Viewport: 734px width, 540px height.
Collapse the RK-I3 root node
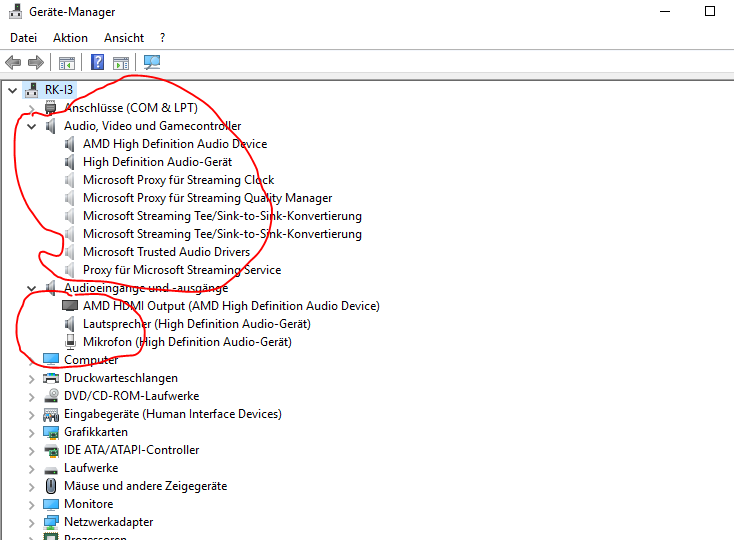coord(13,90)
